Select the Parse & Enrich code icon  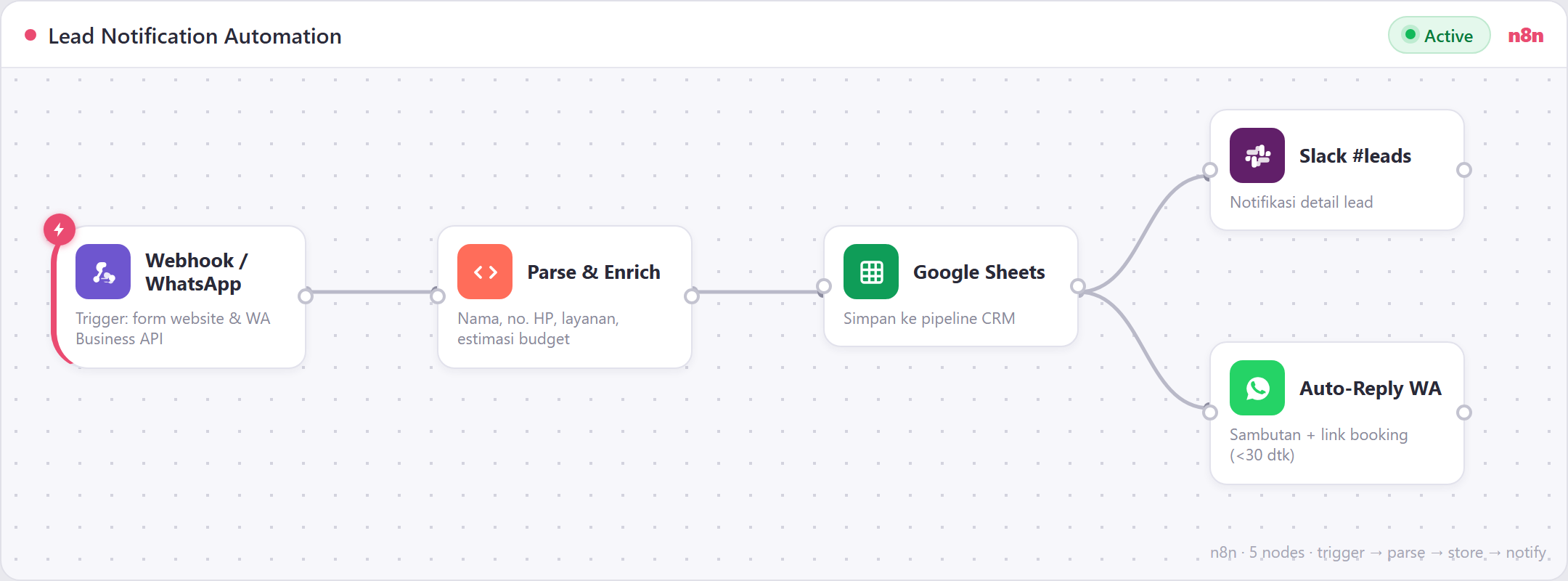pyautogui.click(x=485, y=272)
